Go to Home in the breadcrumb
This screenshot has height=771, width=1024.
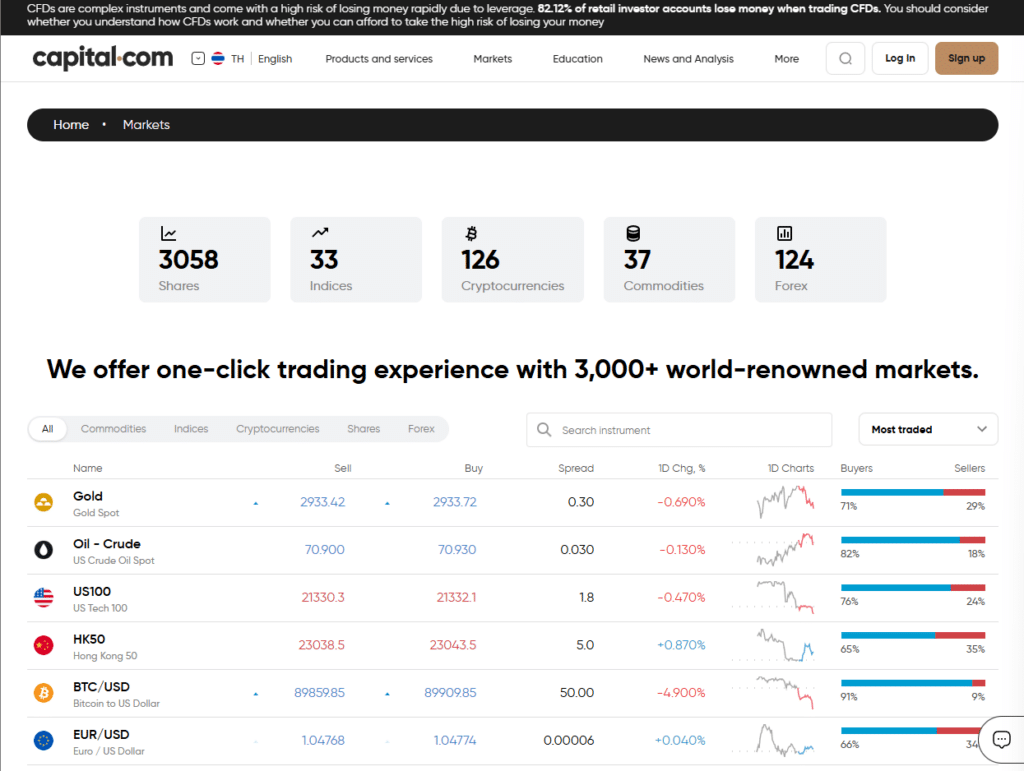pyautogui.click(x=71, y=125)
